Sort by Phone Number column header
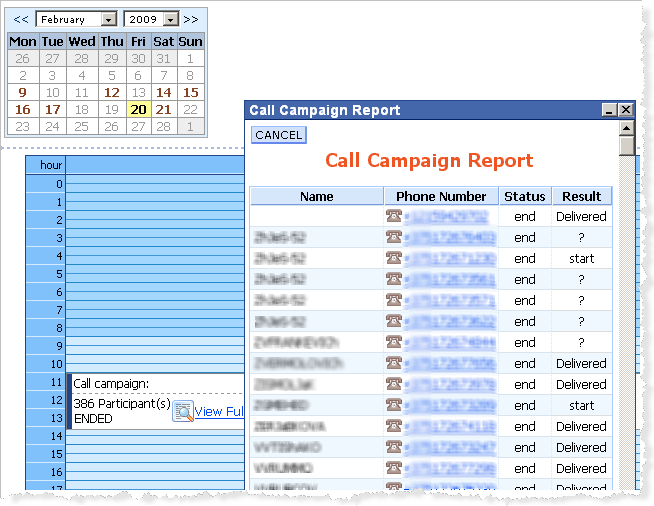This screenshot has height=506, width=654. click(x=441, y=196)
